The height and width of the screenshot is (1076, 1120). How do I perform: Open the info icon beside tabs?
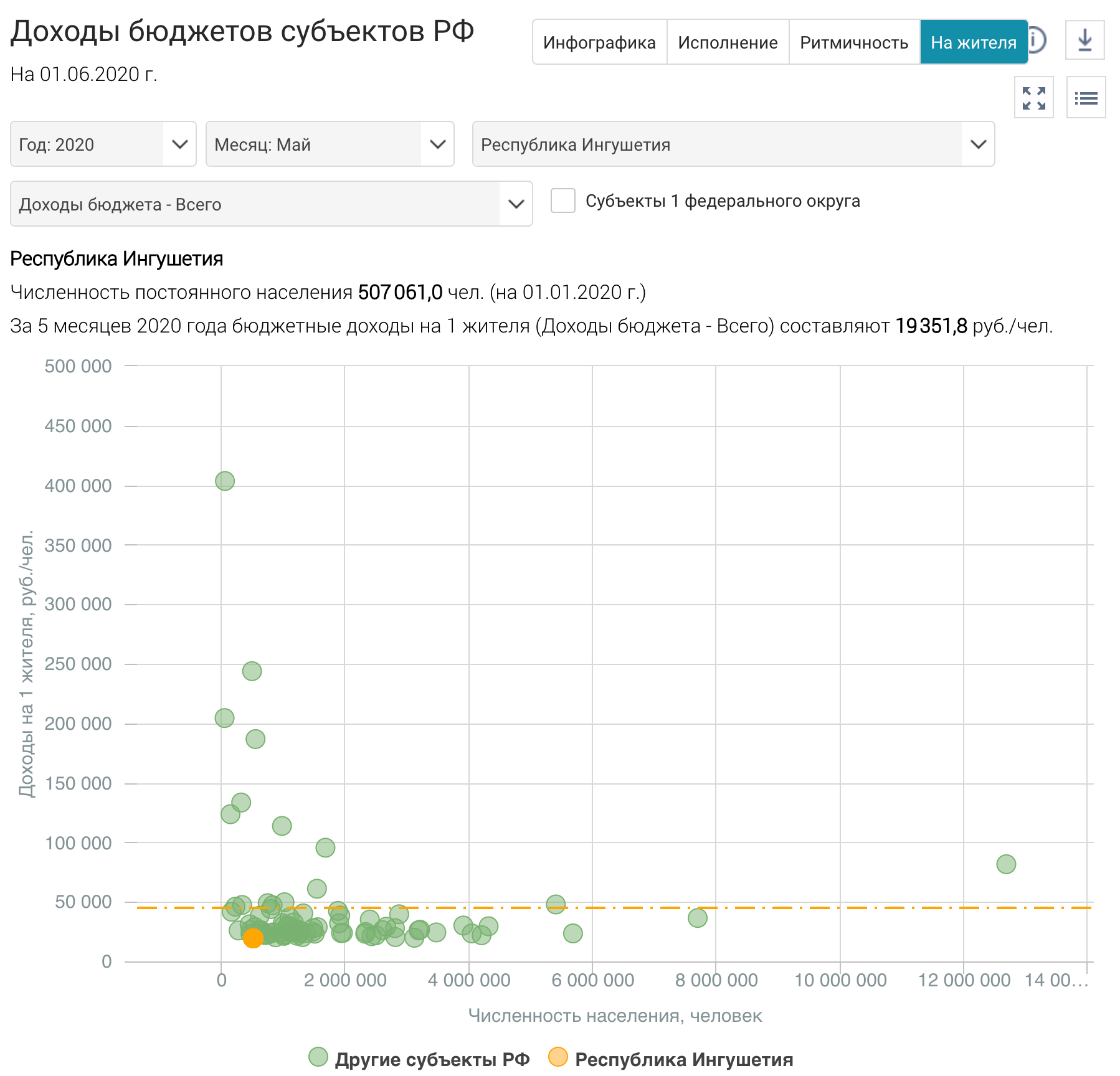[x=1037, y=40]
